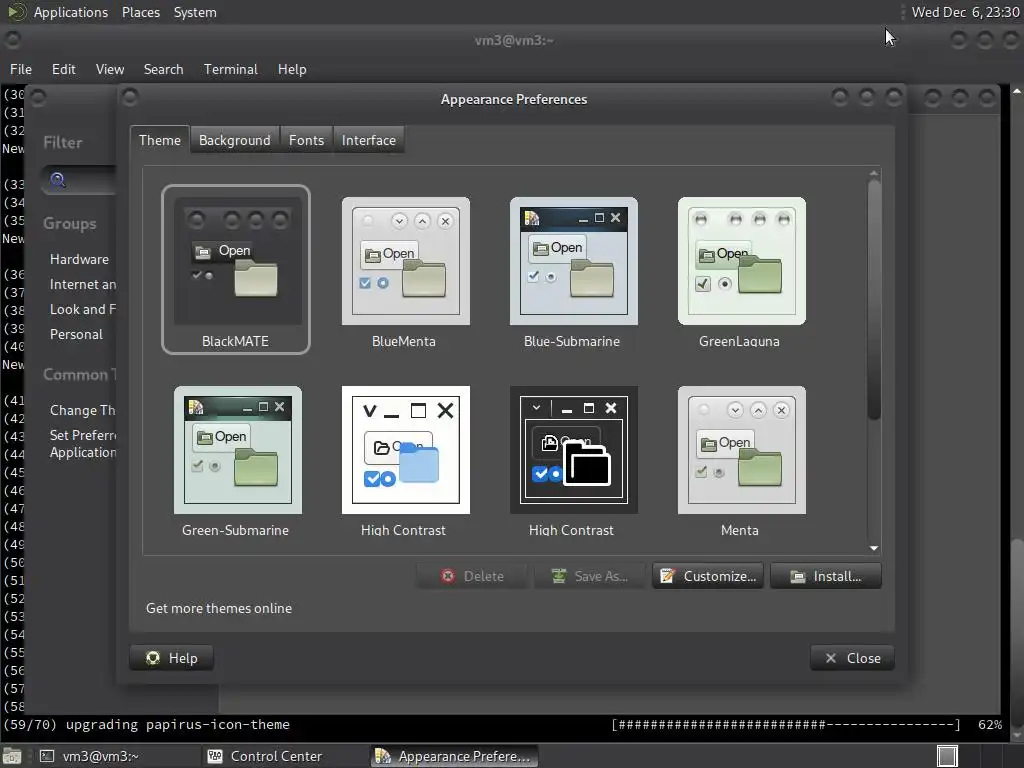Click the delete icon on Delete button

coord(448,576)
